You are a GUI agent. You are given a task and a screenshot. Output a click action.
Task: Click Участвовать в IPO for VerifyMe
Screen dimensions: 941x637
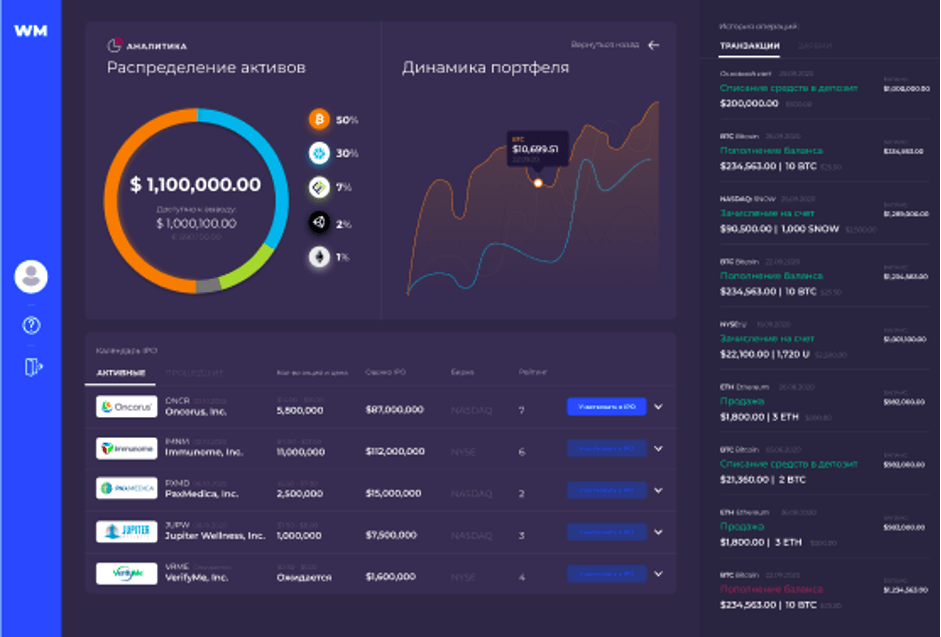(607, 574)
